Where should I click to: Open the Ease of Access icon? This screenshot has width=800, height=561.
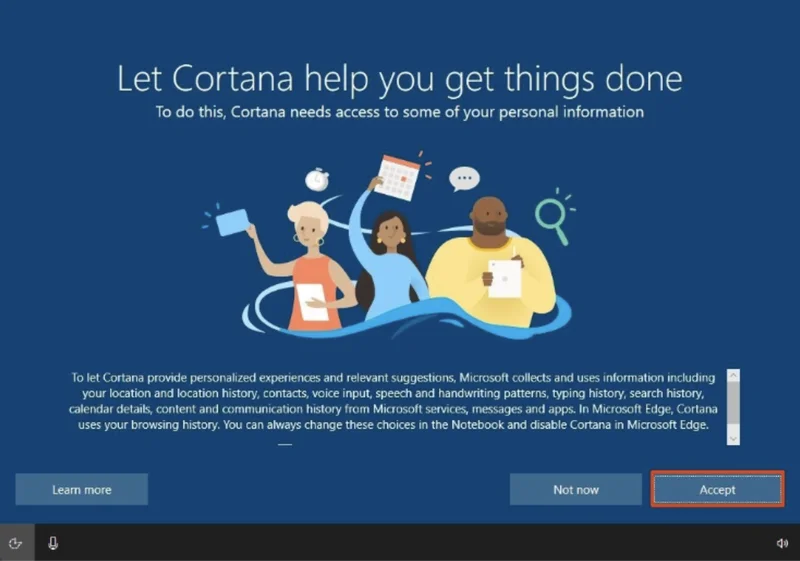click(x=15, y=543)
